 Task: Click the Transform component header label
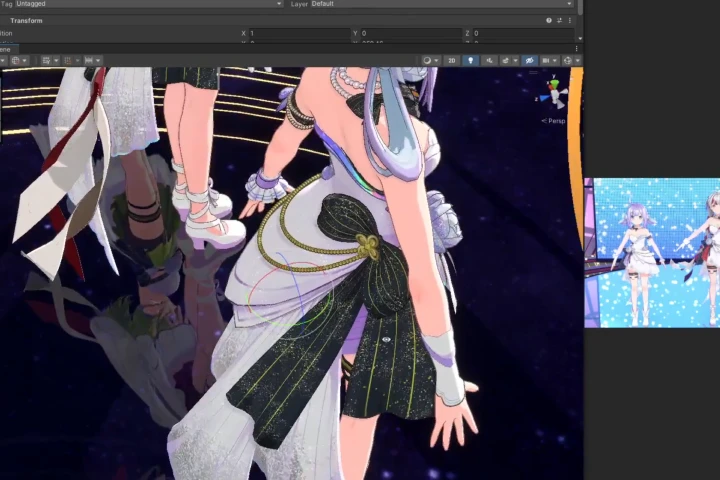[x=26, y=21]
